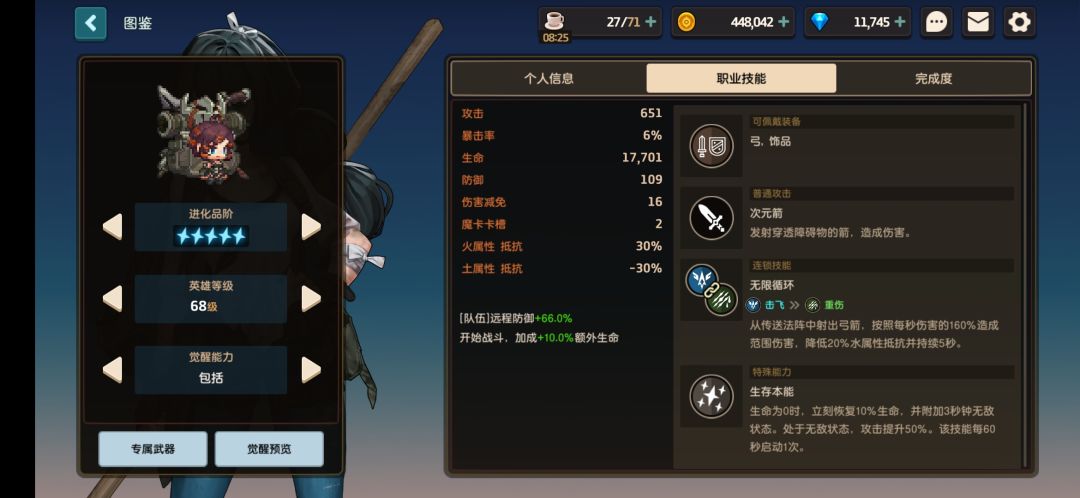The height and width of the screenshot is (498, 1080).
Task: Open the chat bubble icon
Action: [x=935, y=23]
